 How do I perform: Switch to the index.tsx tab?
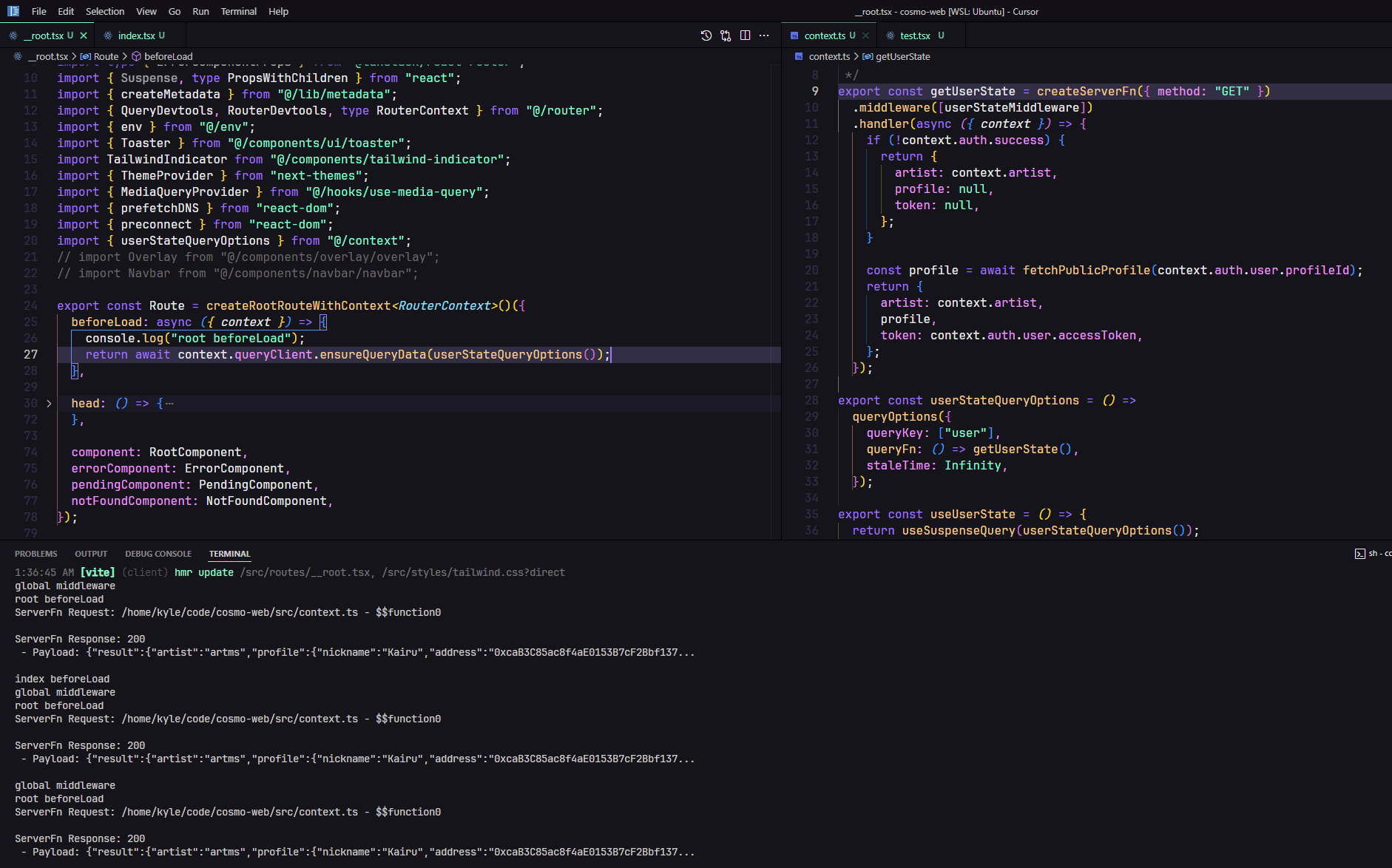pos(140,35)
